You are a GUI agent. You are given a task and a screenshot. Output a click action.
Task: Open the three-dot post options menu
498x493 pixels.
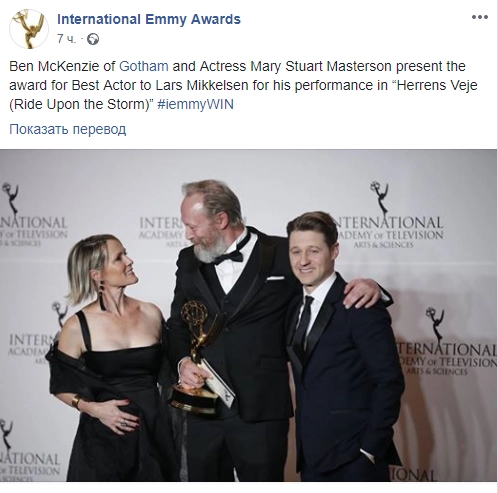pyautogui.click(x=480, y=17)
